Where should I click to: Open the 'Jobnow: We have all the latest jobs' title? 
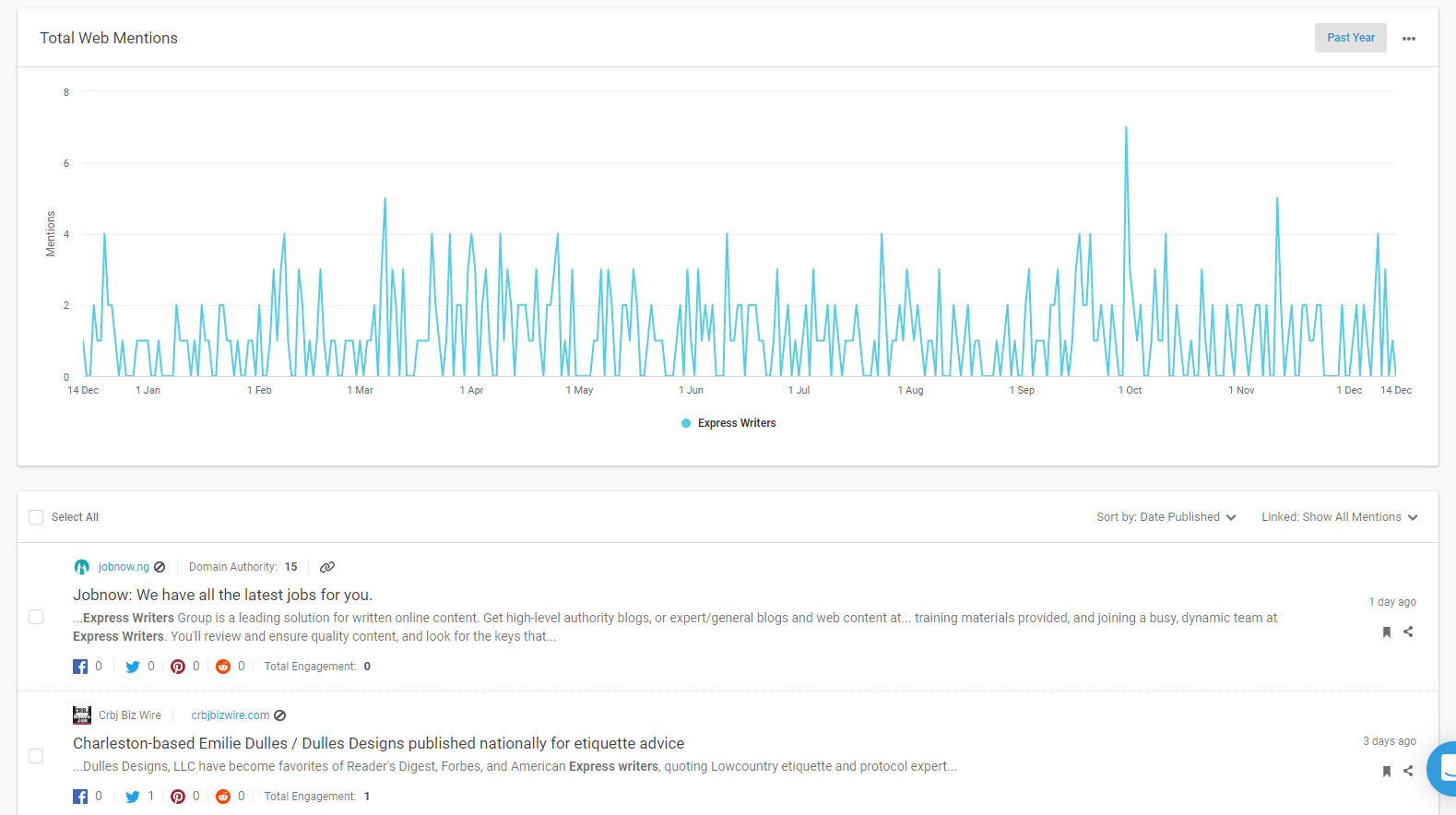tap(222, 595)
